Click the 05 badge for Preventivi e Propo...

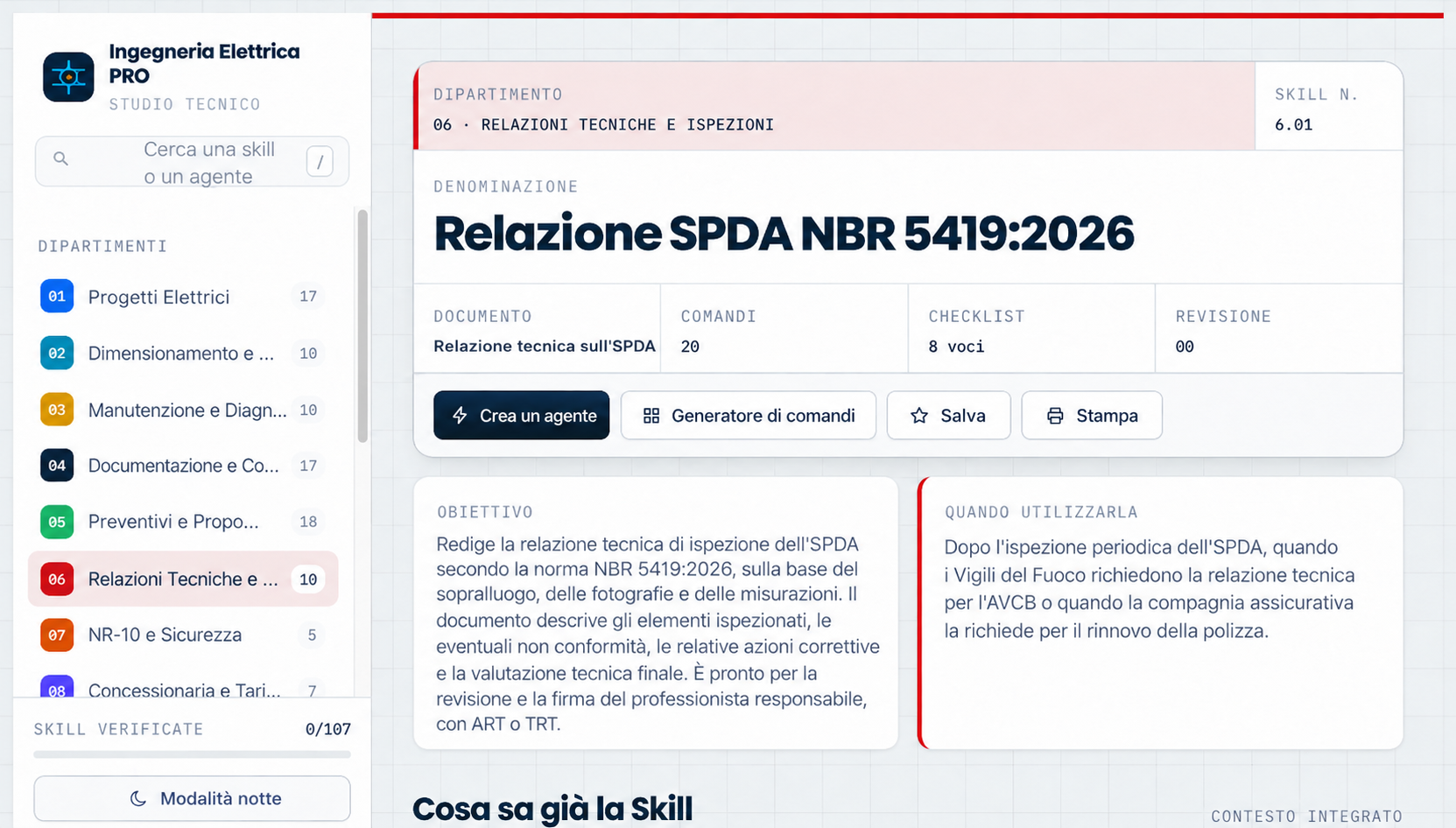(x=57, y=522)
